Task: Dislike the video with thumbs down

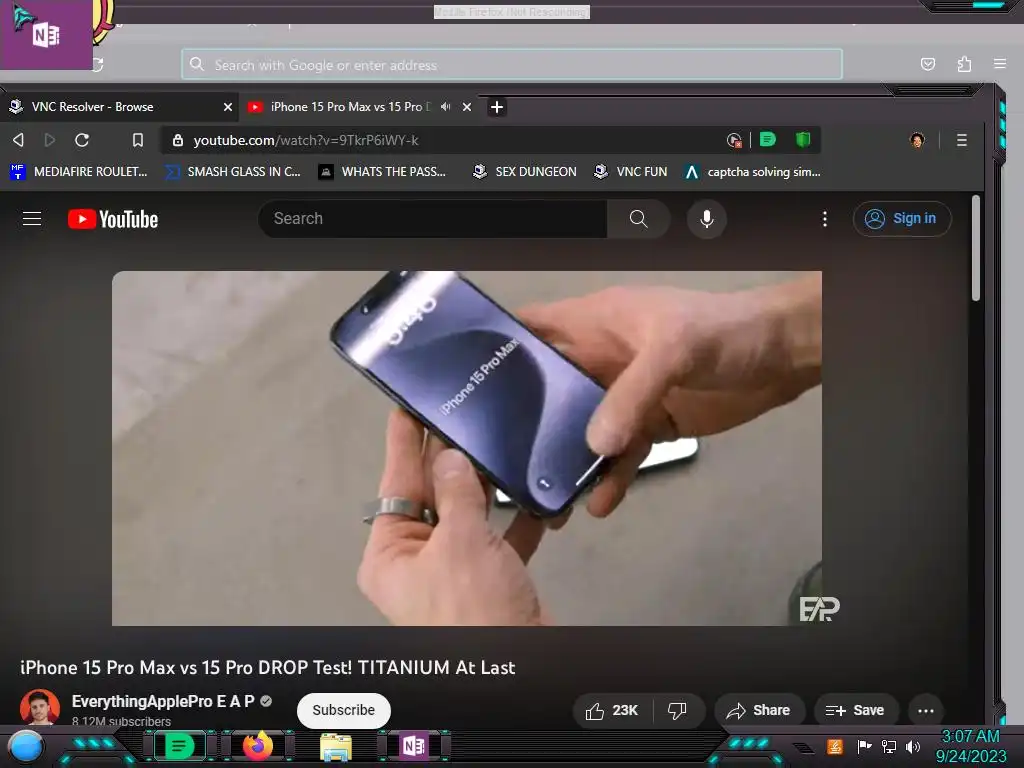Action: point(678,711)
